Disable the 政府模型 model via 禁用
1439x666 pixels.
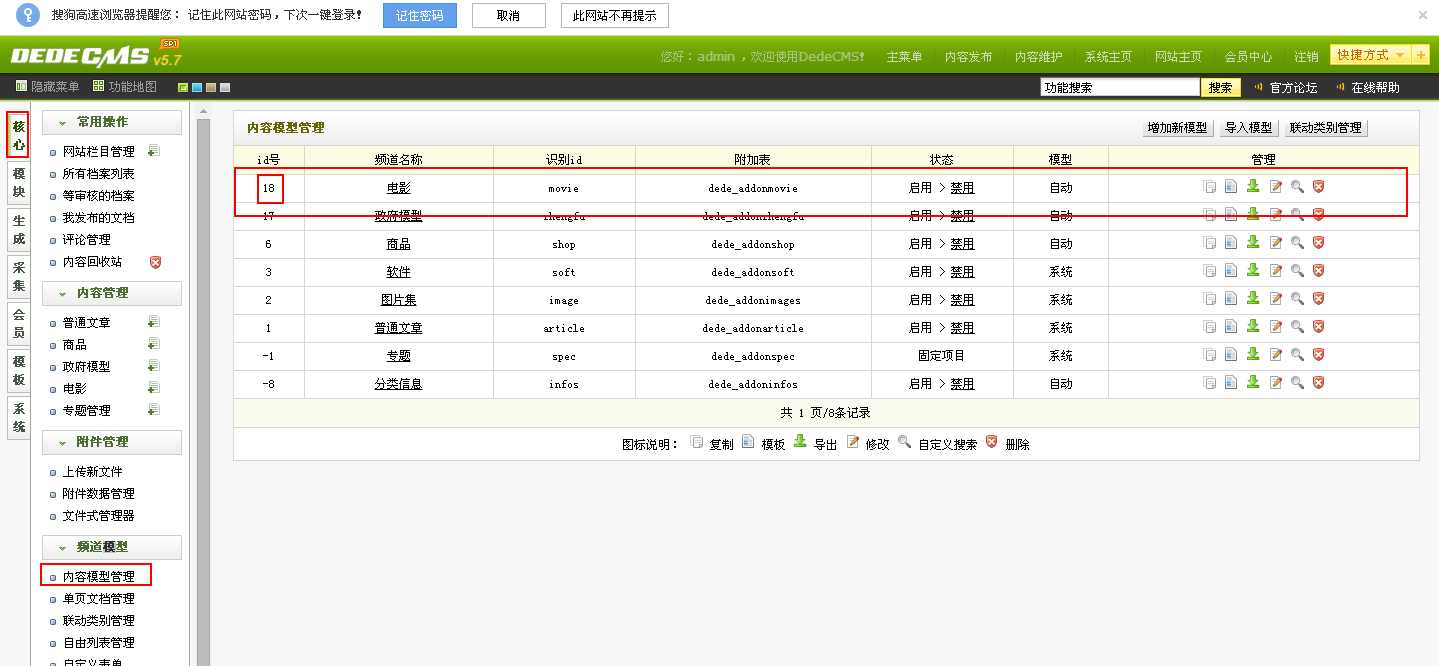tap(962, 215)
